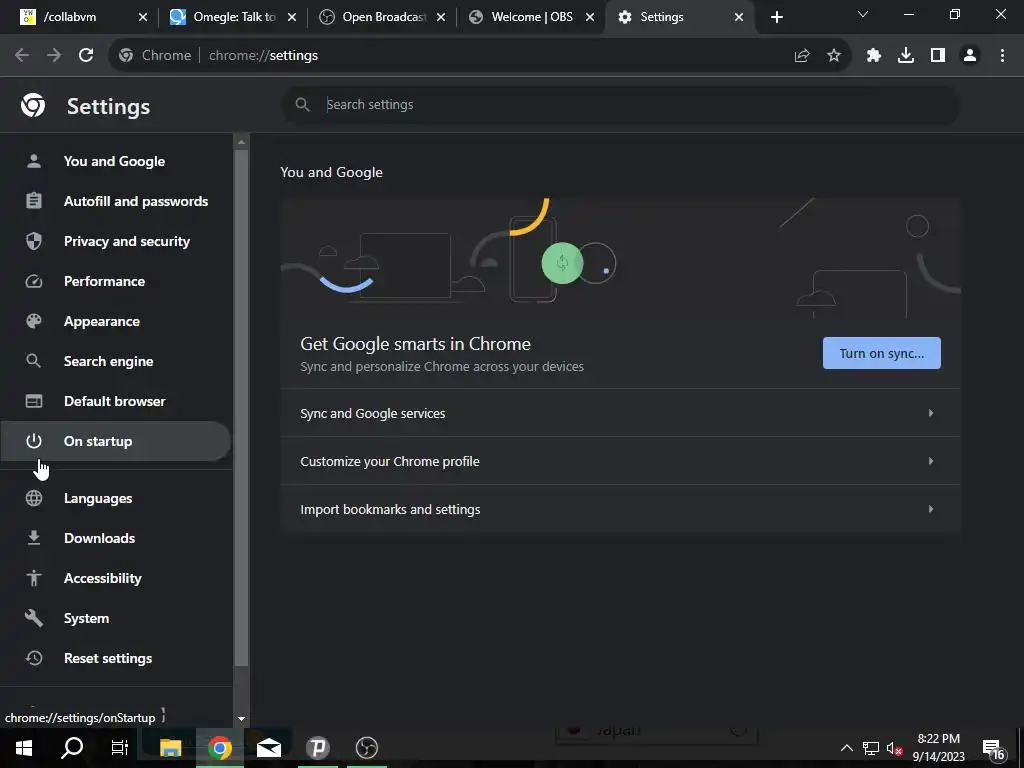Screen dimensions: 1024x768
Task: Click the magnifier icon in search settings
Action: pos(302,104)
